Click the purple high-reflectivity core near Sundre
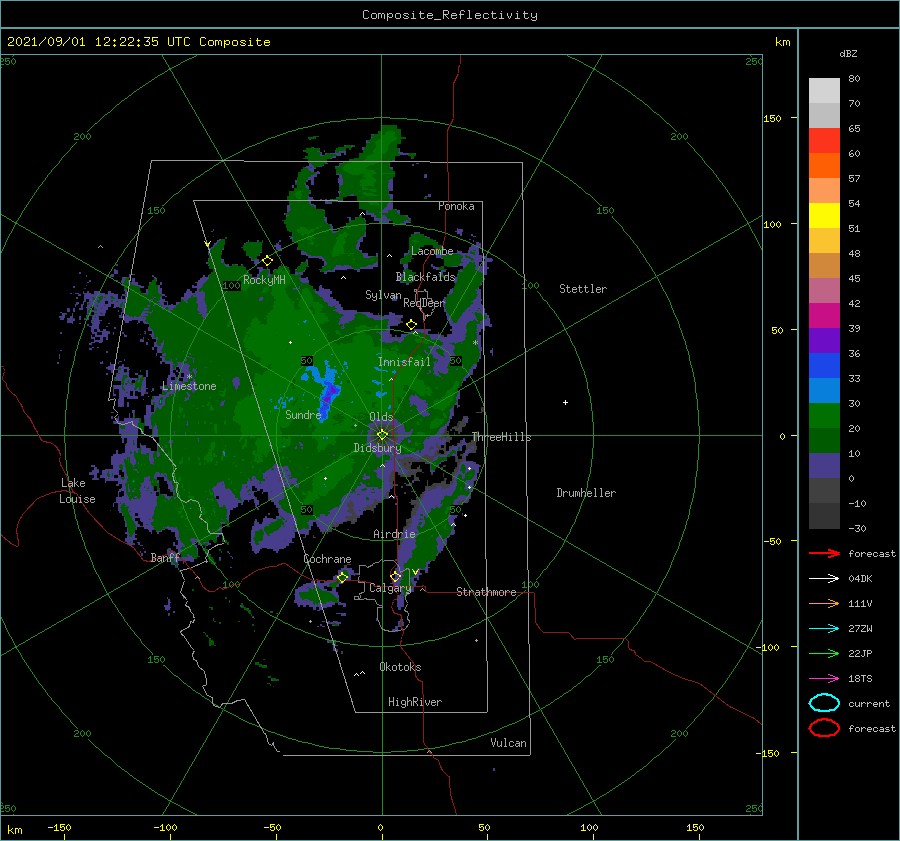Image resolution: width=900 pixels, height=841 pixels. pyautogui.click(x=329, y=394)
